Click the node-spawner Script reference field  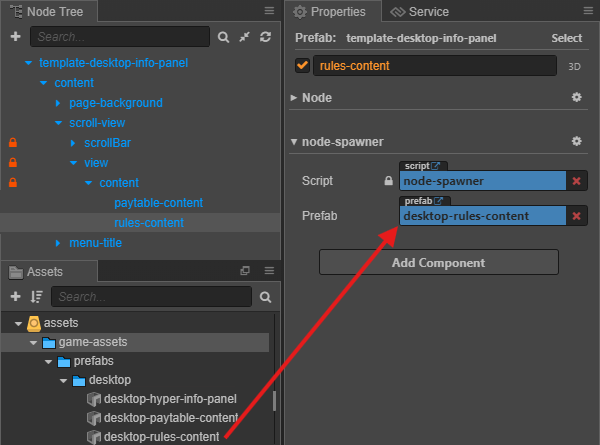pyautogui.click(x=483, y=181)
